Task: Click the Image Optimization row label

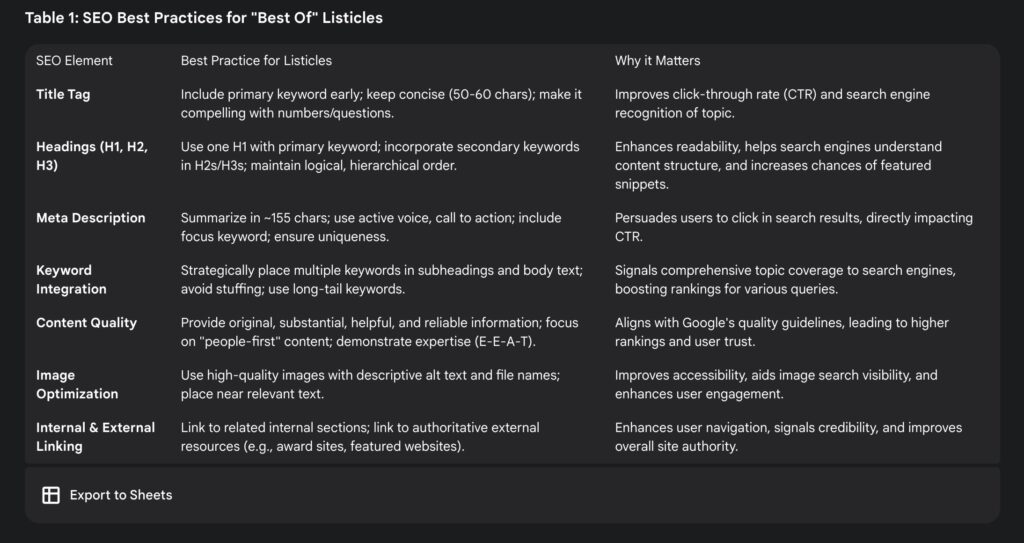Action: coord(77,384)
